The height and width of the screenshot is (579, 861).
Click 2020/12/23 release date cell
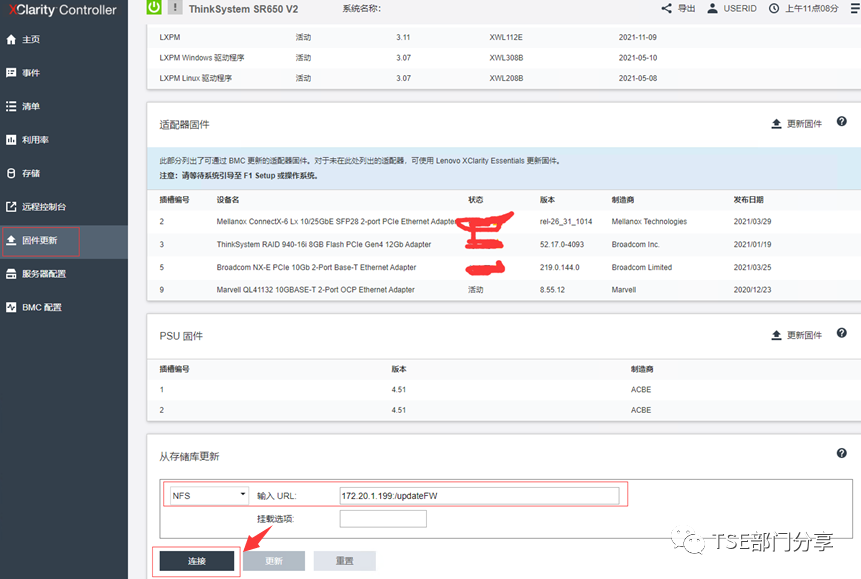point(752,290)
